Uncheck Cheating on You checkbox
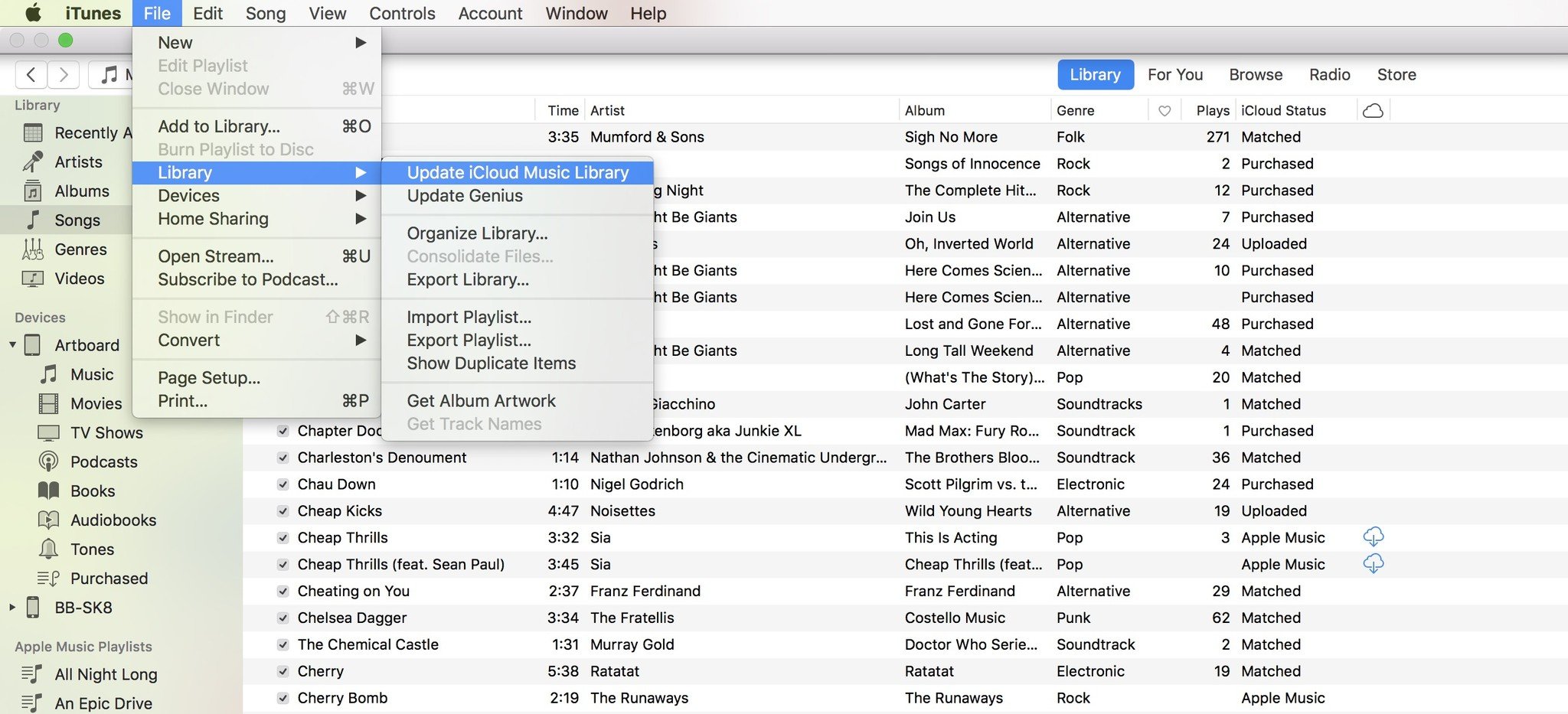Screen dimensions: 1568x714 [283, 591]
